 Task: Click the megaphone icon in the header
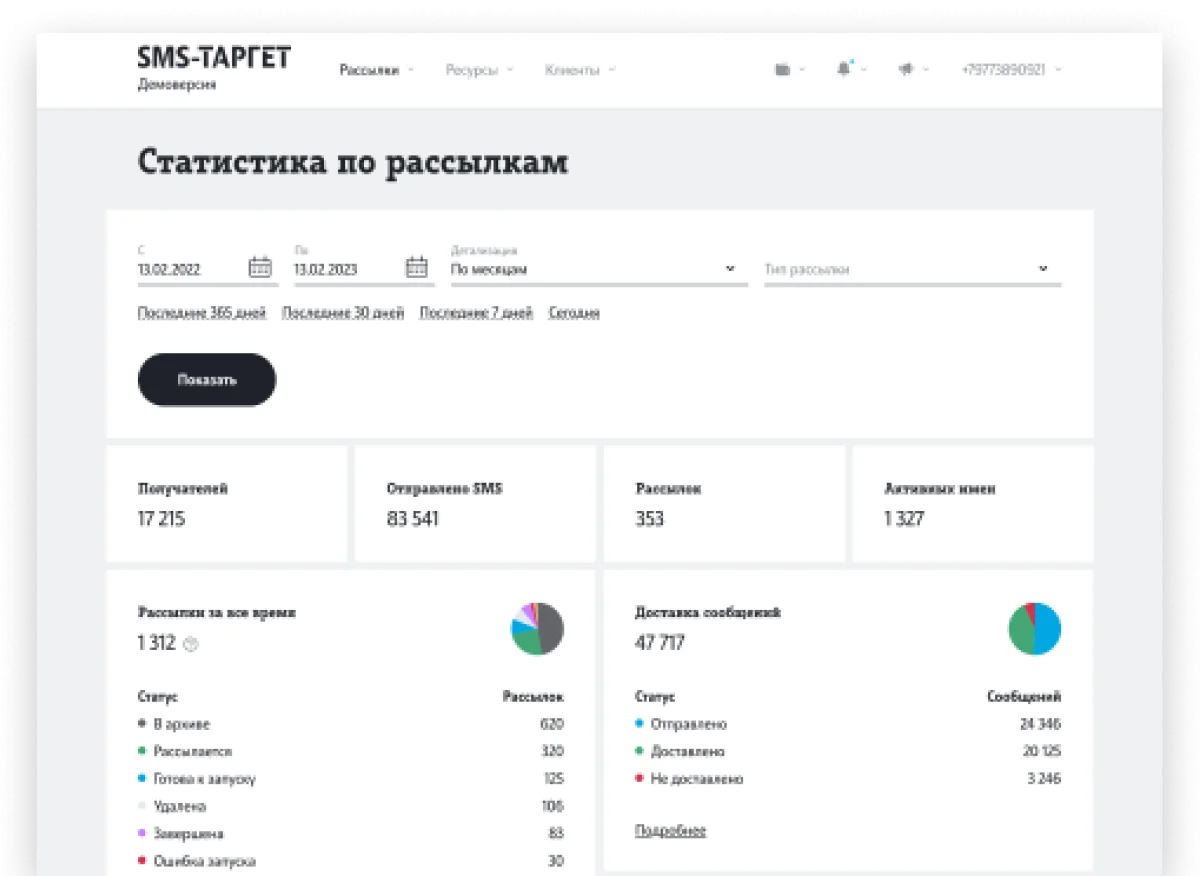906,70
